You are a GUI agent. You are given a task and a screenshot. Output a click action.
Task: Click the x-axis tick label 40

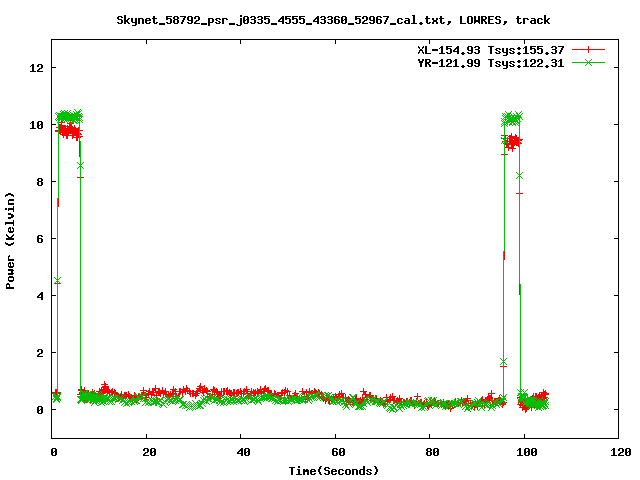coord(243,452)
